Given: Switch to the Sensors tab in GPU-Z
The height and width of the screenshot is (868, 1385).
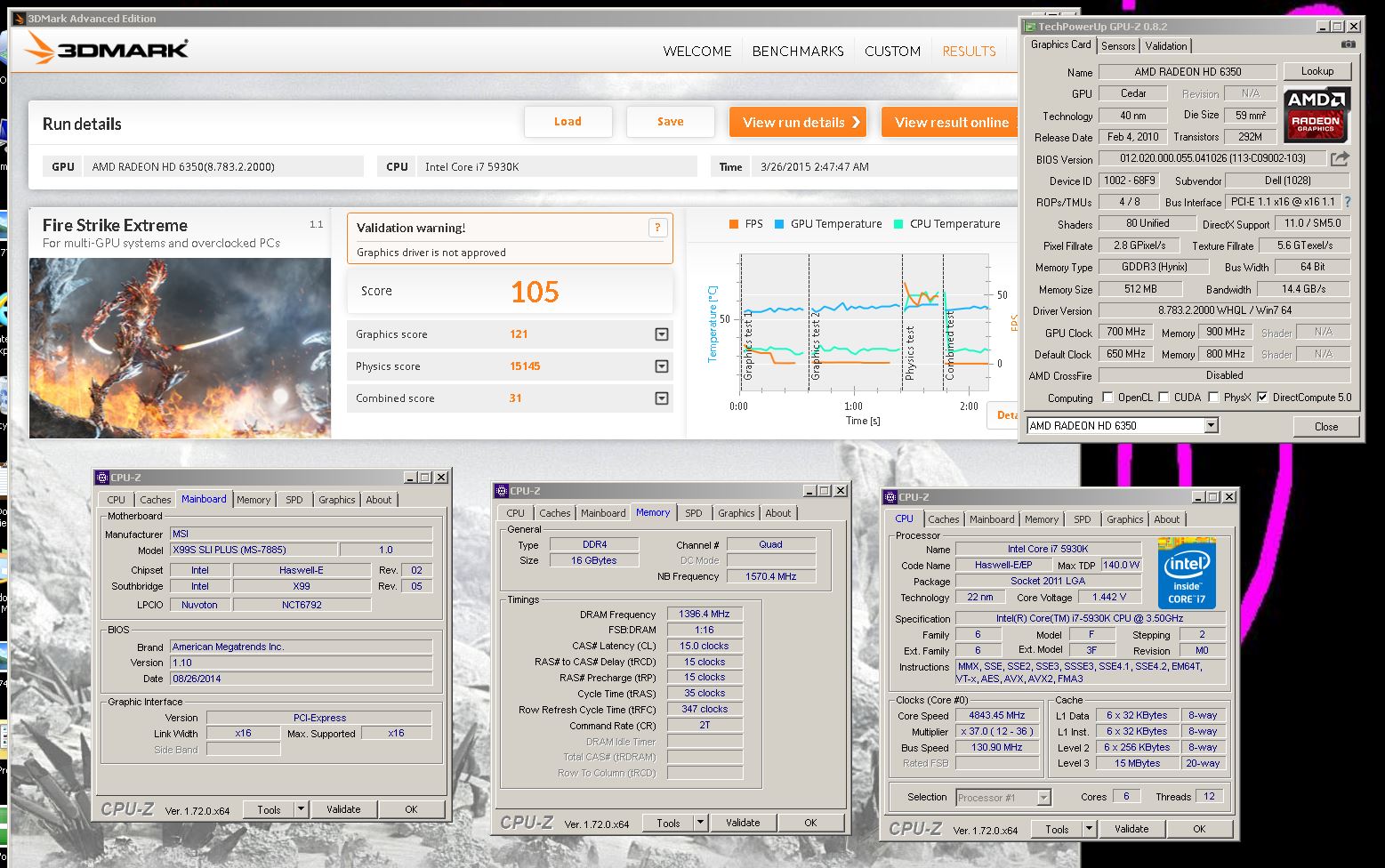Looking at the screenshot, I should pos(1118,46).
